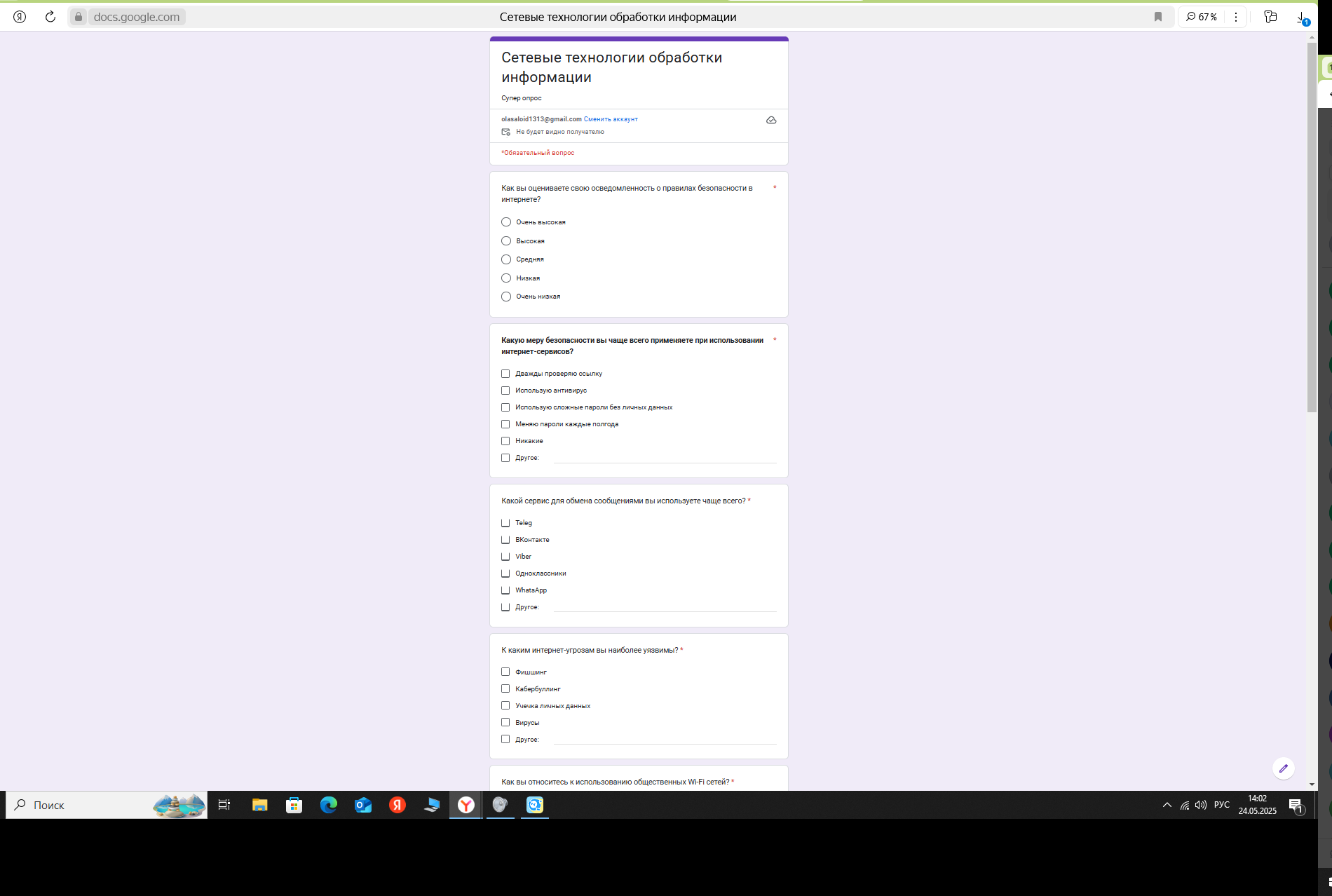The image size is (1332, 896).
Task: Open the РУС language switcher
Action: coord(1221,805)
